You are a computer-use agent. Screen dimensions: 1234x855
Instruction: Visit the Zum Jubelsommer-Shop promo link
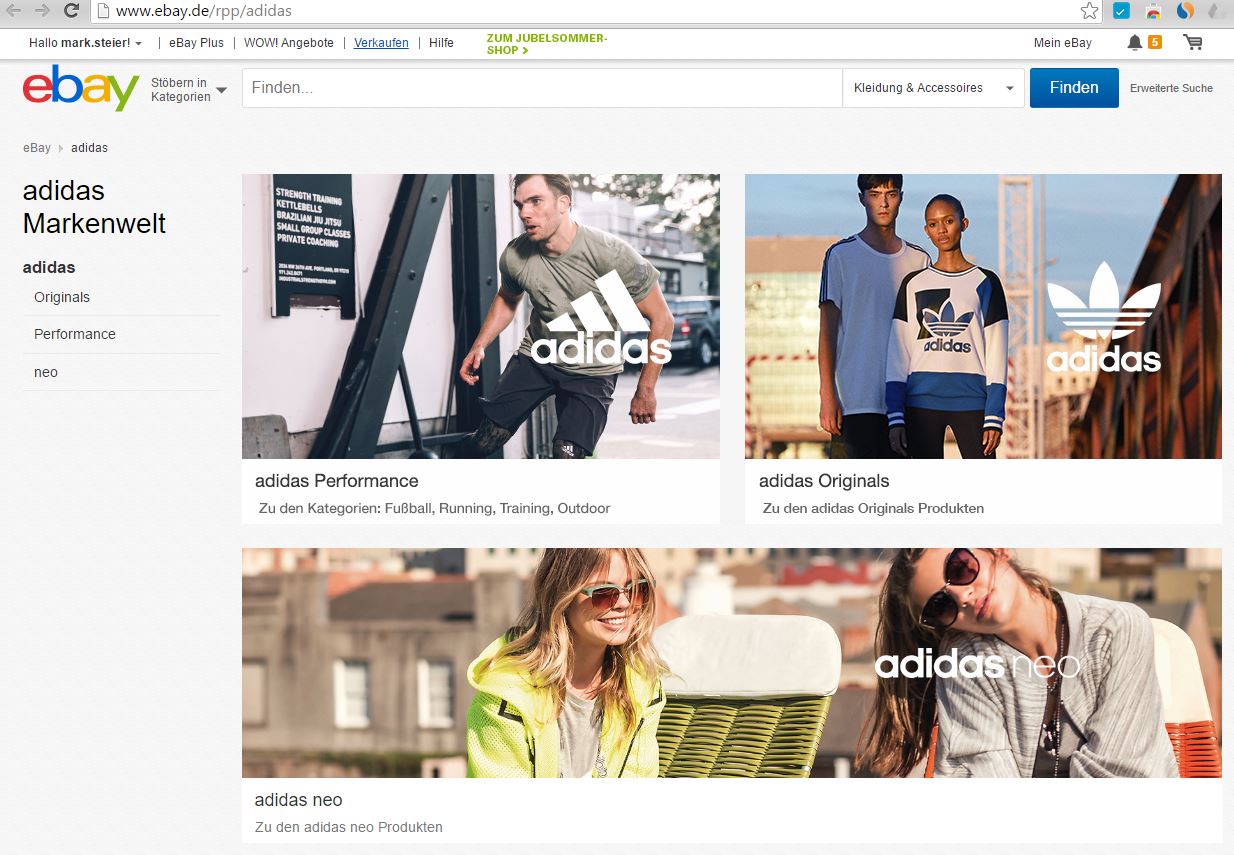pos(547,44)
